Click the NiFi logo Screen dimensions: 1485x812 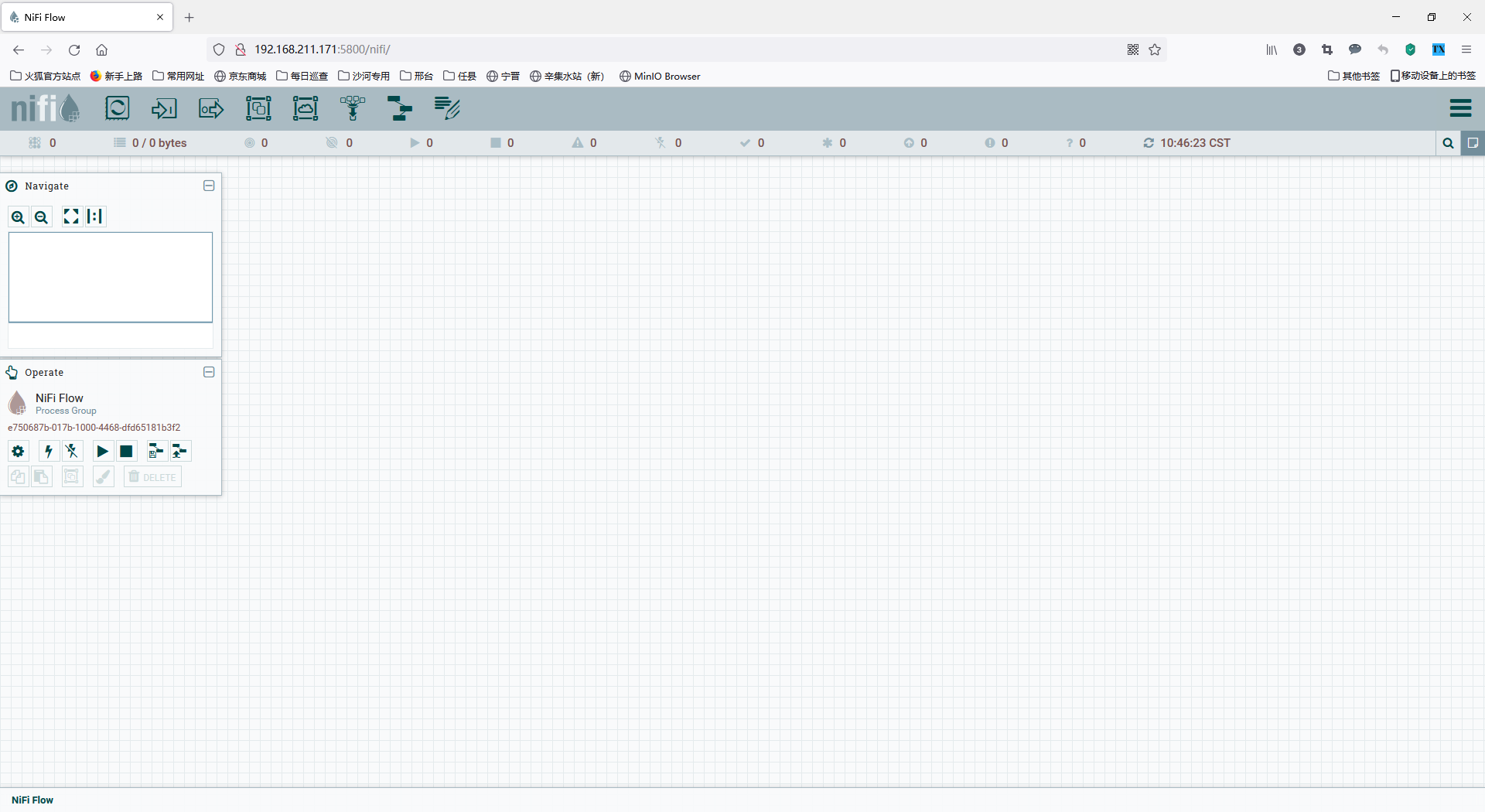click(x=46, y=108)
